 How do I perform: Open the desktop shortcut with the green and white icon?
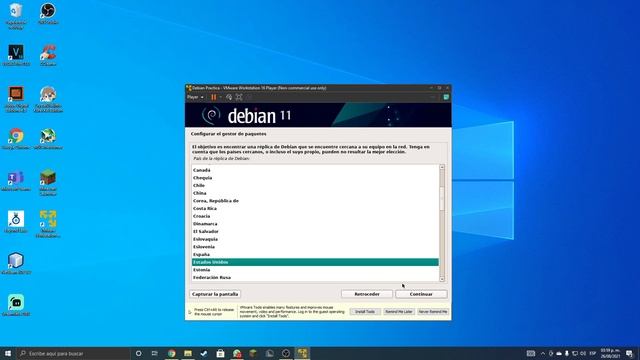[48, 139]
